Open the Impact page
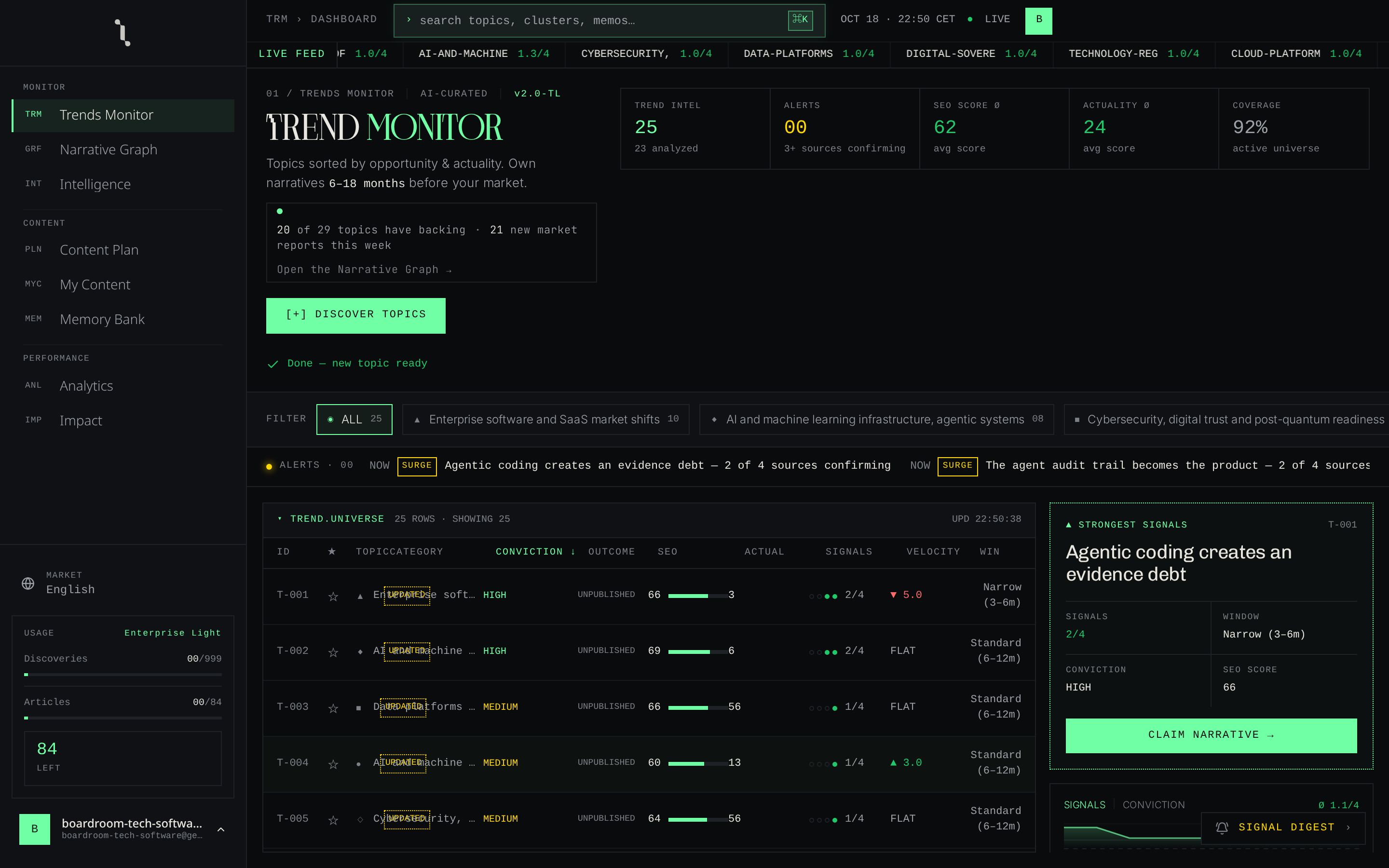Image resolution: width=1389 pixels, height=868 pixels. click(123, 421)
